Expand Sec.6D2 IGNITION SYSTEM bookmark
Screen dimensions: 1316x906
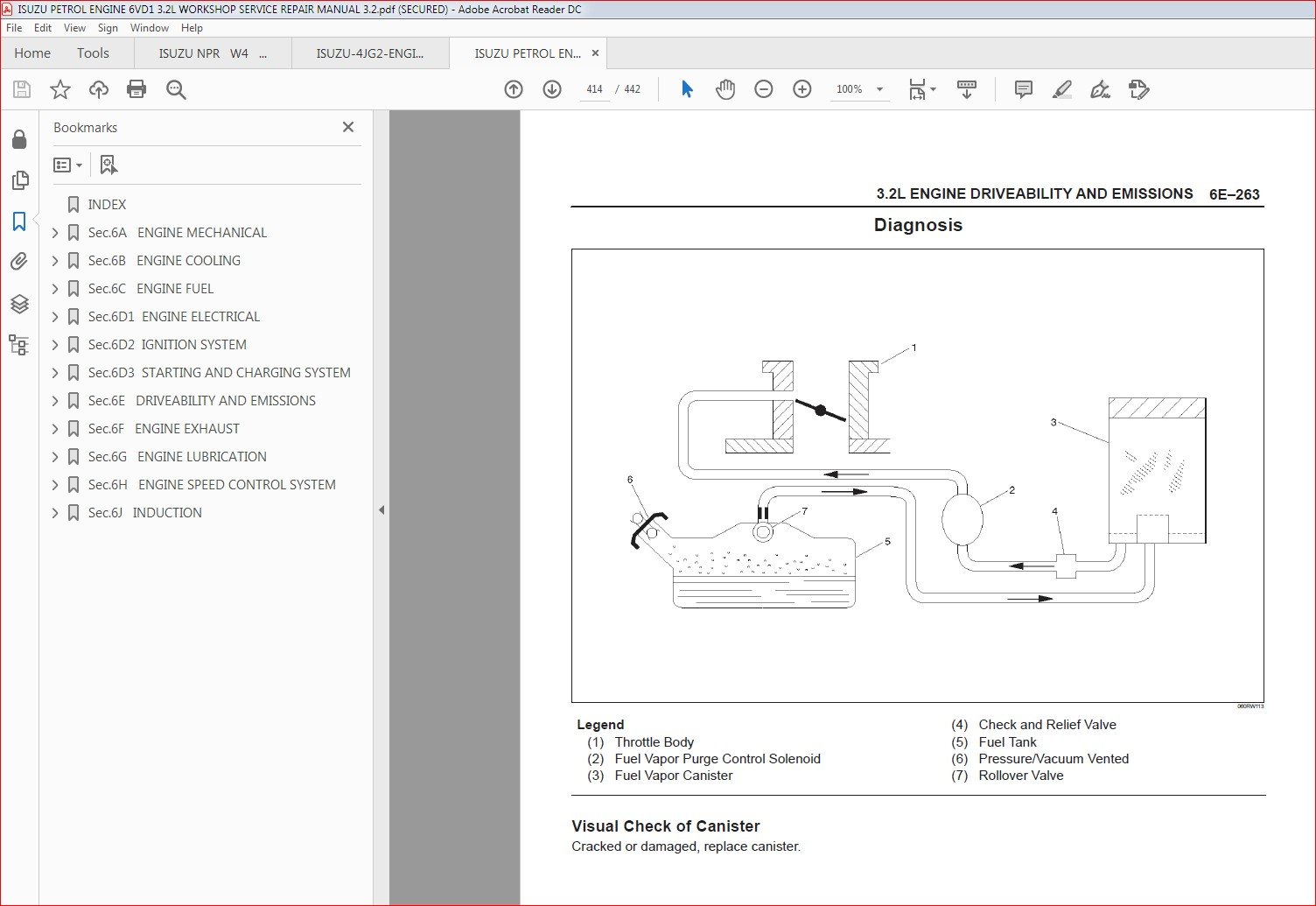tap(55, 345)
